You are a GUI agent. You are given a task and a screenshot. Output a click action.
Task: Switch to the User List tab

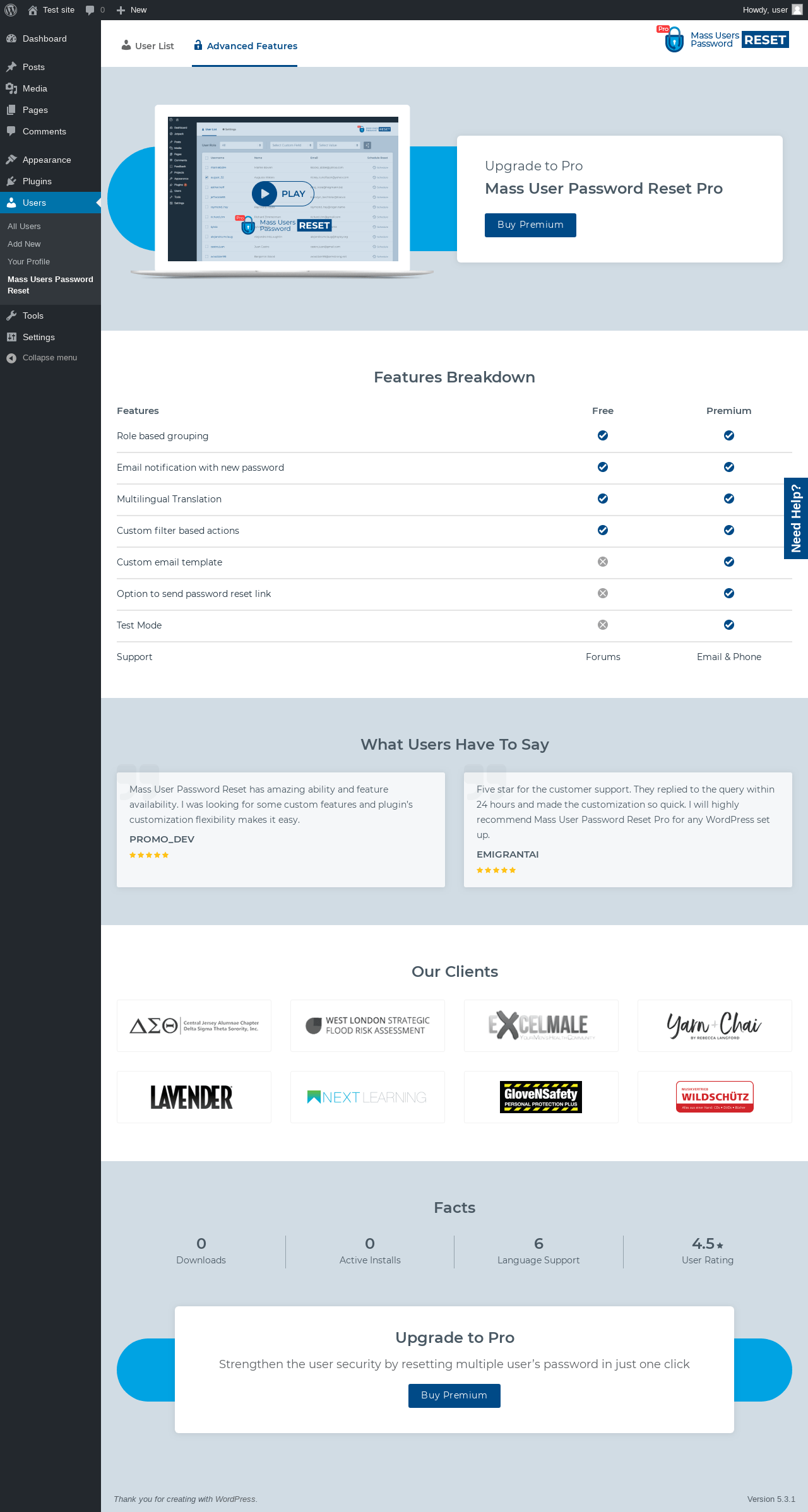coord(147,46)
